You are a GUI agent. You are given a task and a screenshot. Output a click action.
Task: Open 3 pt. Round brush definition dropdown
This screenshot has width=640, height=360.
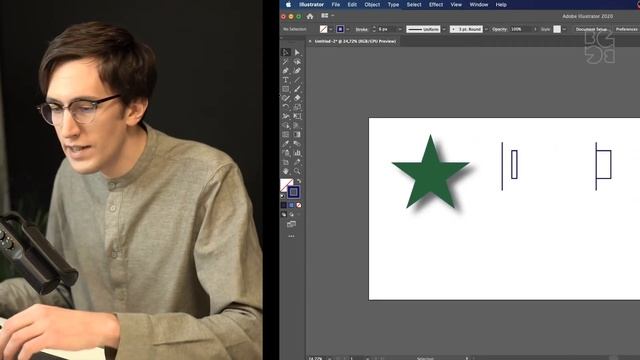click(486, 29)
